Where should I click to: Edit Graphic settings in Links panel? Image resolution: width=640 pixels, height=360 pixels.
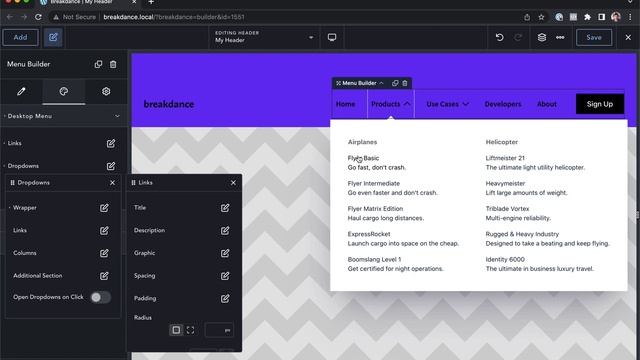225,253
